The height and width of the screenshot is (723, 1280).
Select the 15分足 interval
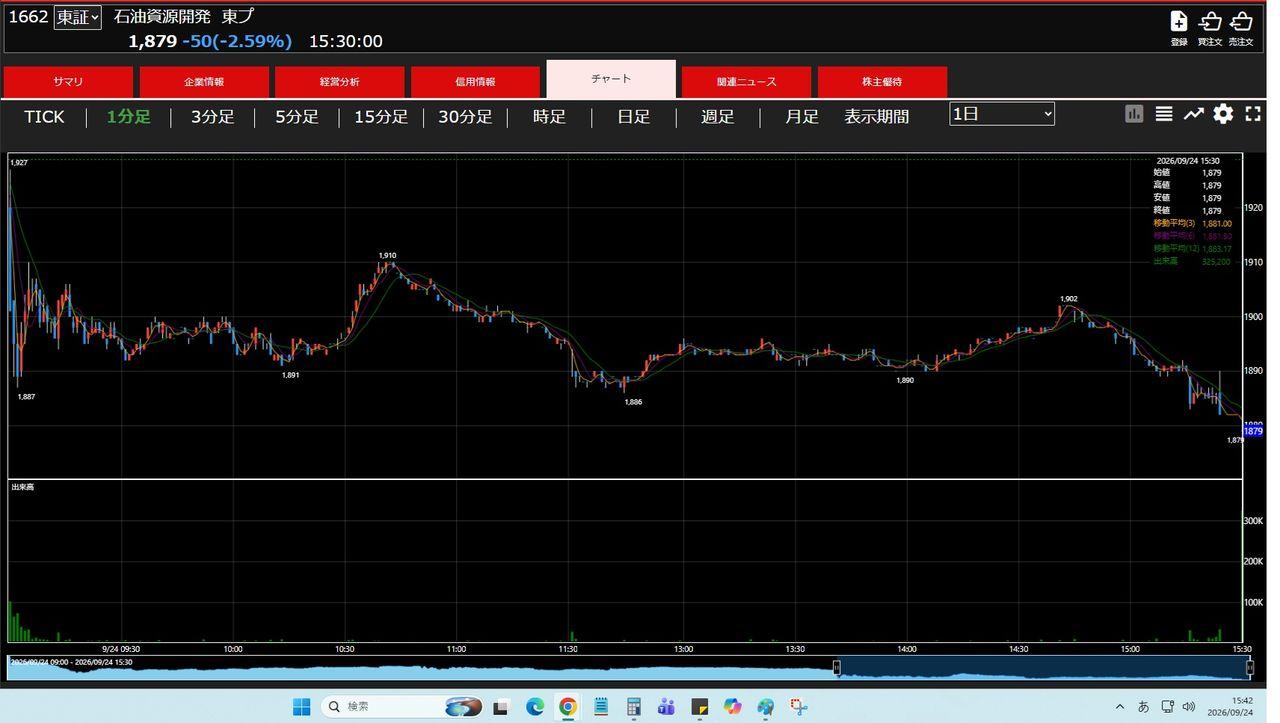tap(381, 117)
